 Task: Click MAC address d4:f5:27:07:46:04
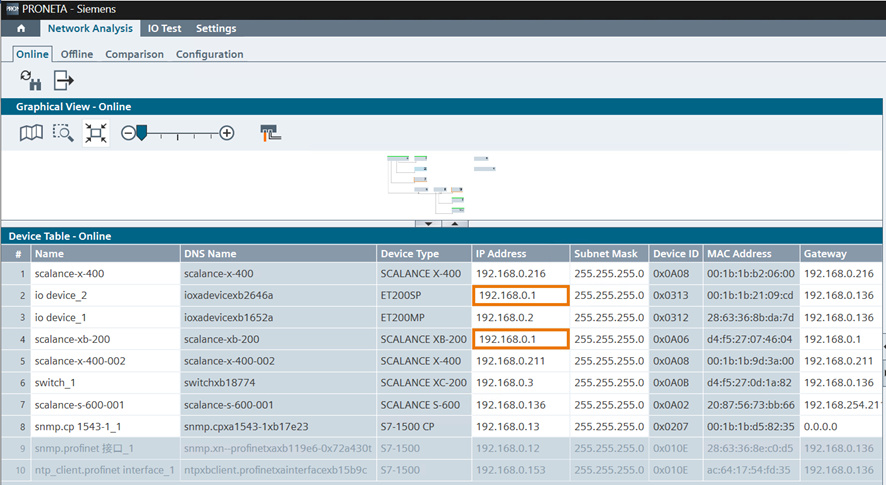pos(749,339)
